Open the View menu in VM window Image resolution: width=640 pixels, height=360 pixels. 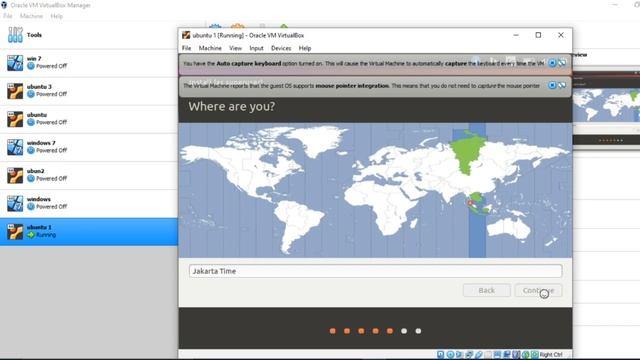tap(235, 48)
